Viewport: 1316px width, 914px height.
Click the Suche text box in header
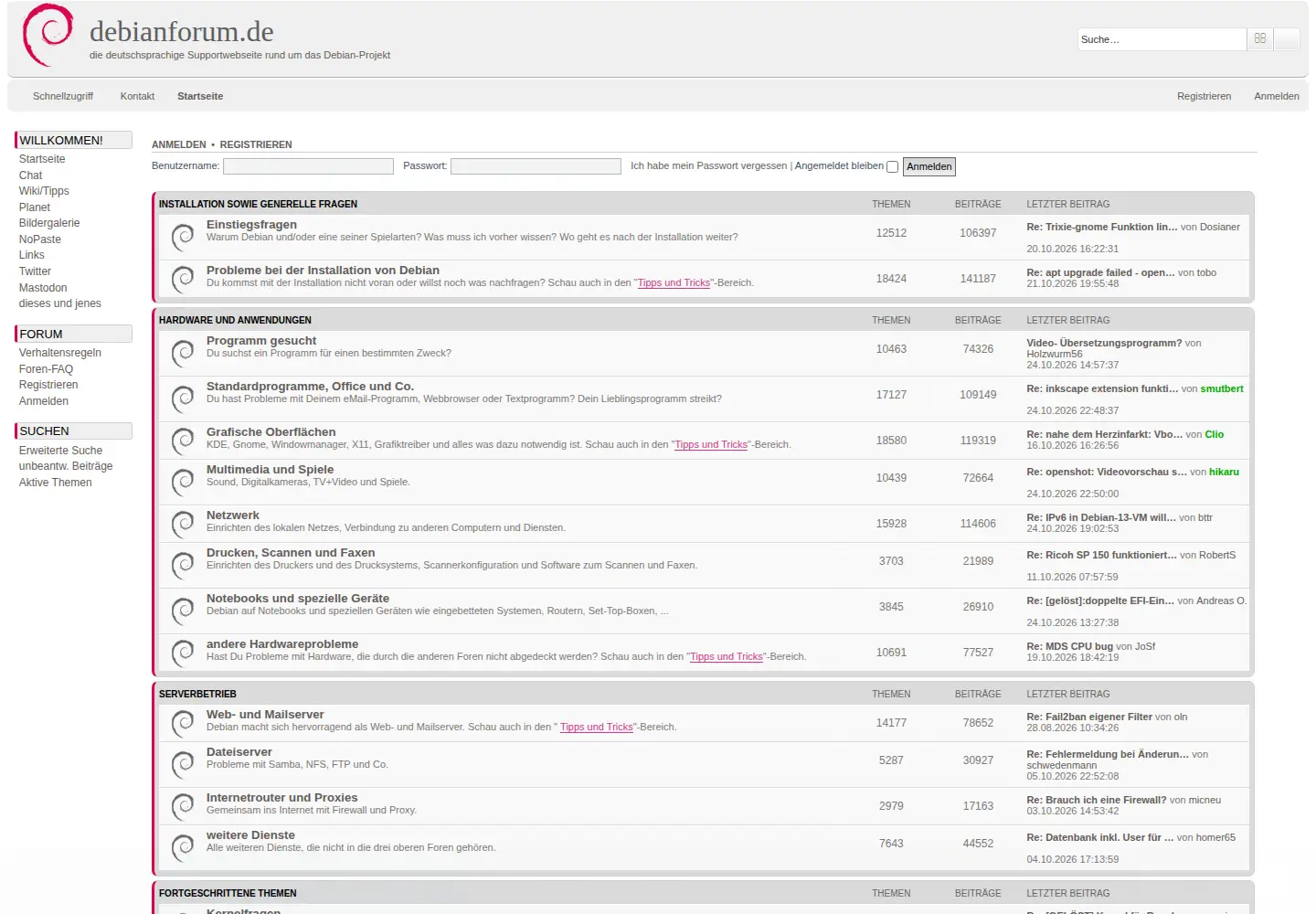[x=1162, y=38]
